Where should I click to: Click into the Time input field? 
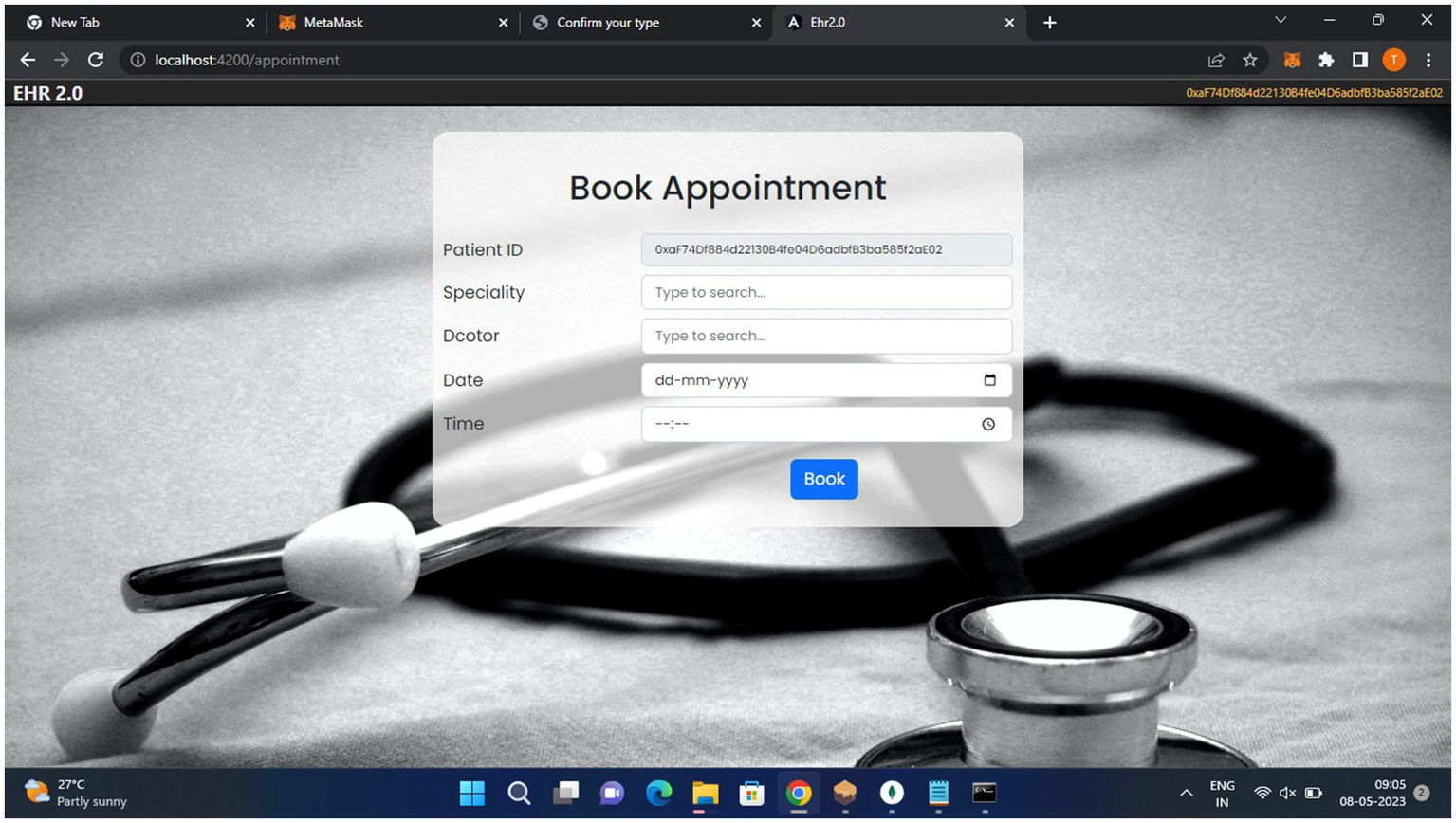pyautogui.click(x=806, y=425)
